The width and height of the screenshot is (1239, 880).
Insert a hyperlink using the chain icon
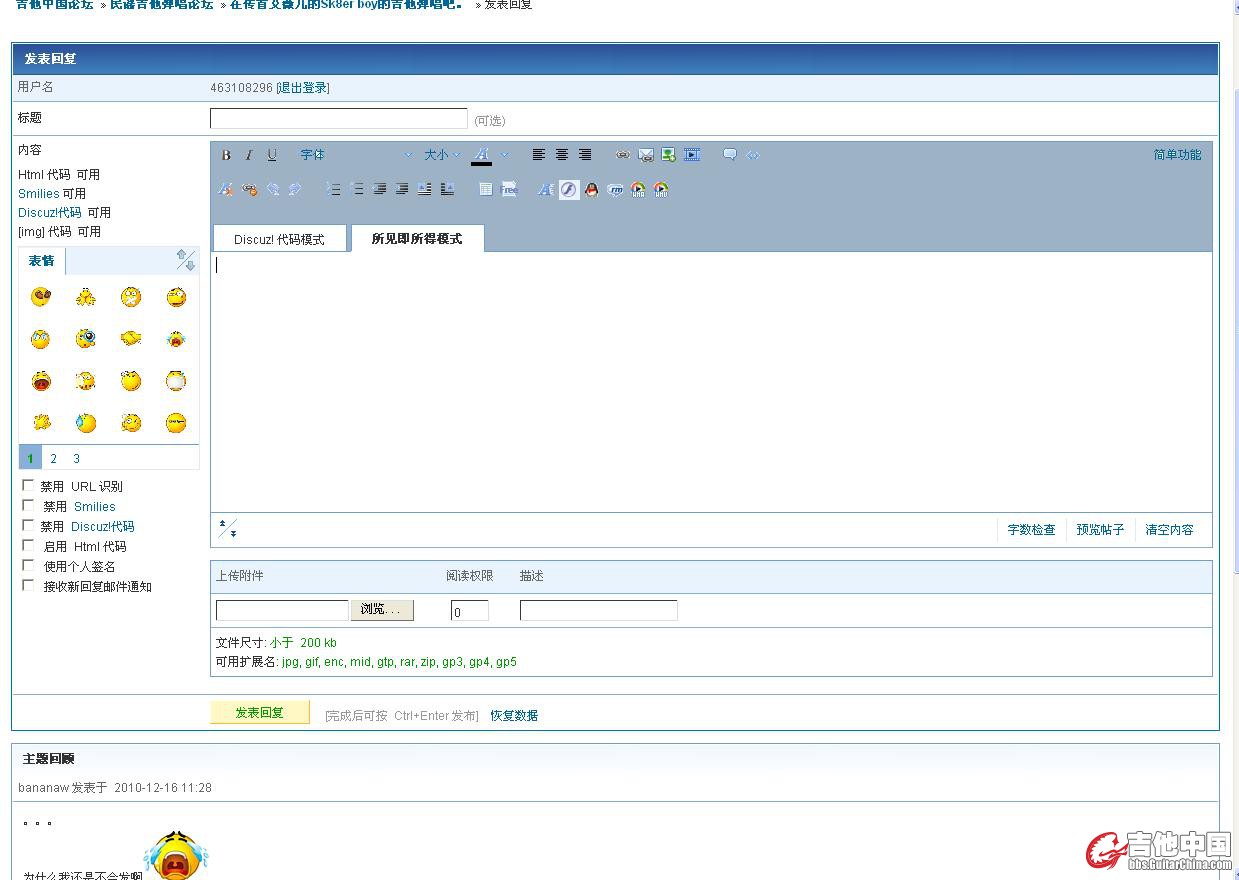click(x=622, y=155)
